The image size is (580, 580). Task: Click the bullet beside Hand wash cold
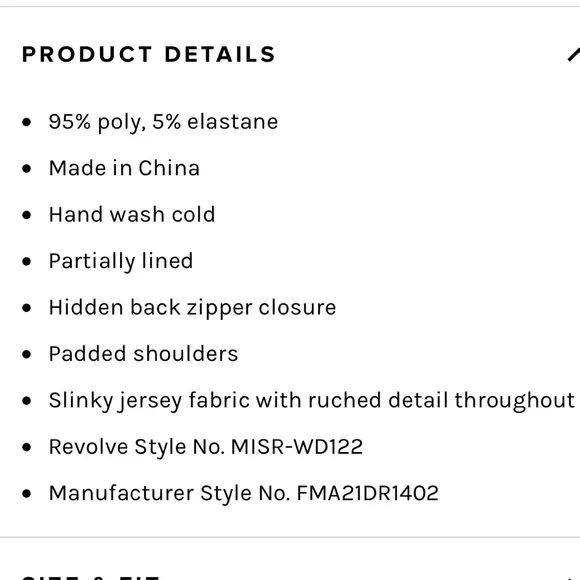pos(27,215)
